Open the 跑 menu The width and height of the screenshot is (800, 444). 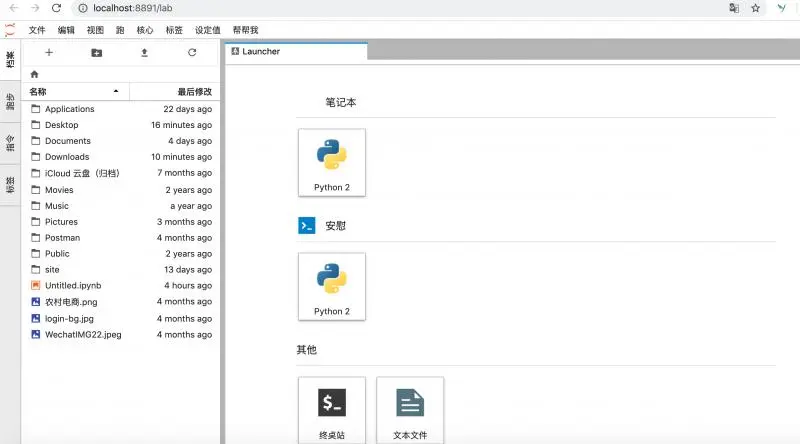click(120, 30)
